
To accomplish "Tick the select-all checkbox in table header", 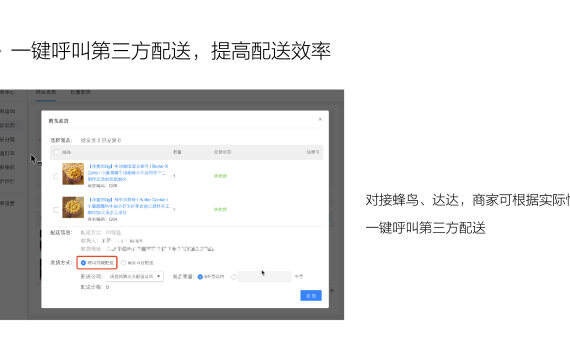I will (x=56, y=152).
